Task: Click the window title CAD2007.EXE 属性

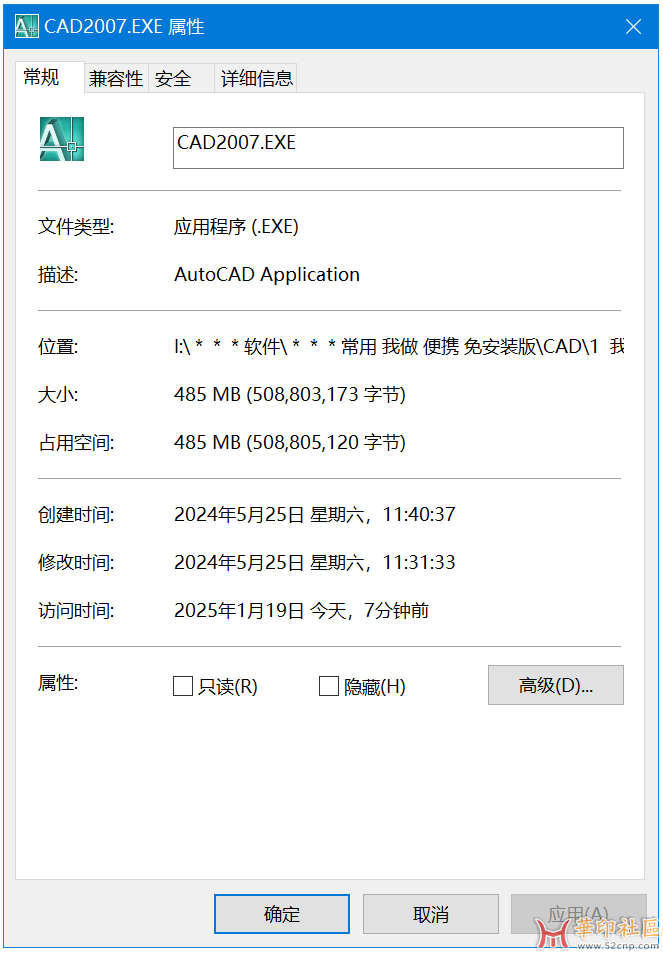Action: pos(125,27)
